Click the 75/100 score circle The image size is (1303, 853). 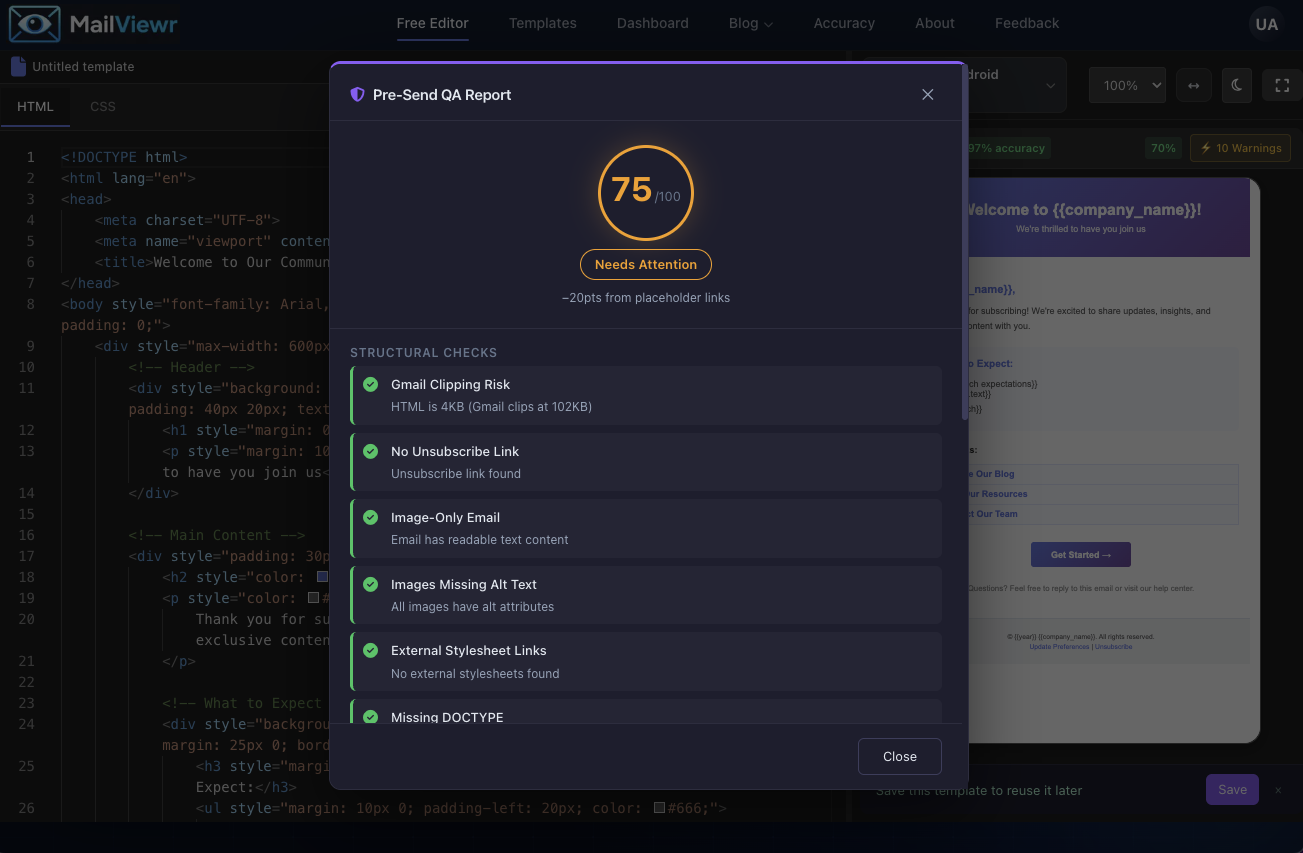(646, 193)
